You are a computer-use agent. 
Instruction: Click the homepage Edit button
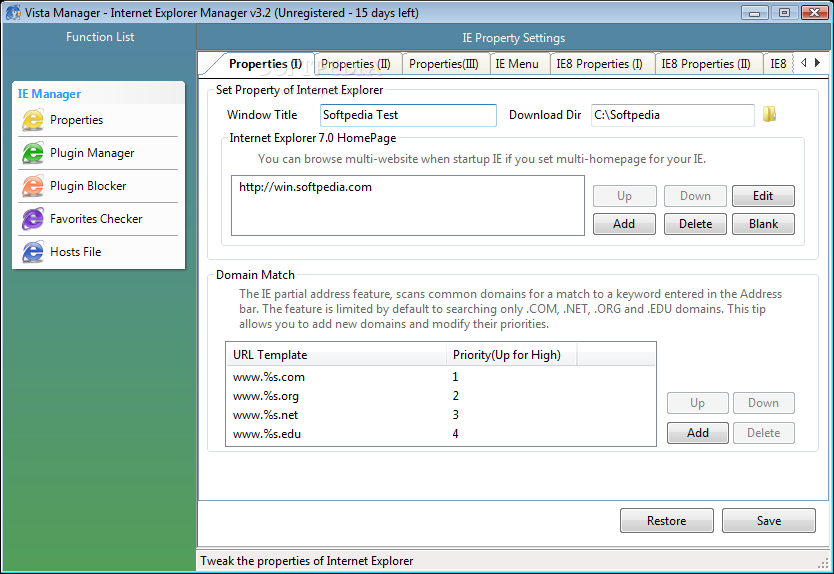(x=763, y=196)
